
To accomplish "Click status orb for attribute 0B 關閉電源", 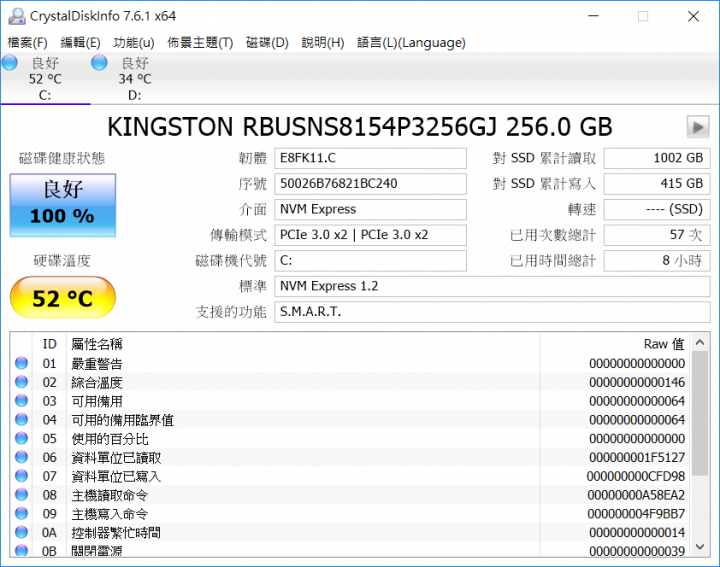I will coord(22,550).
